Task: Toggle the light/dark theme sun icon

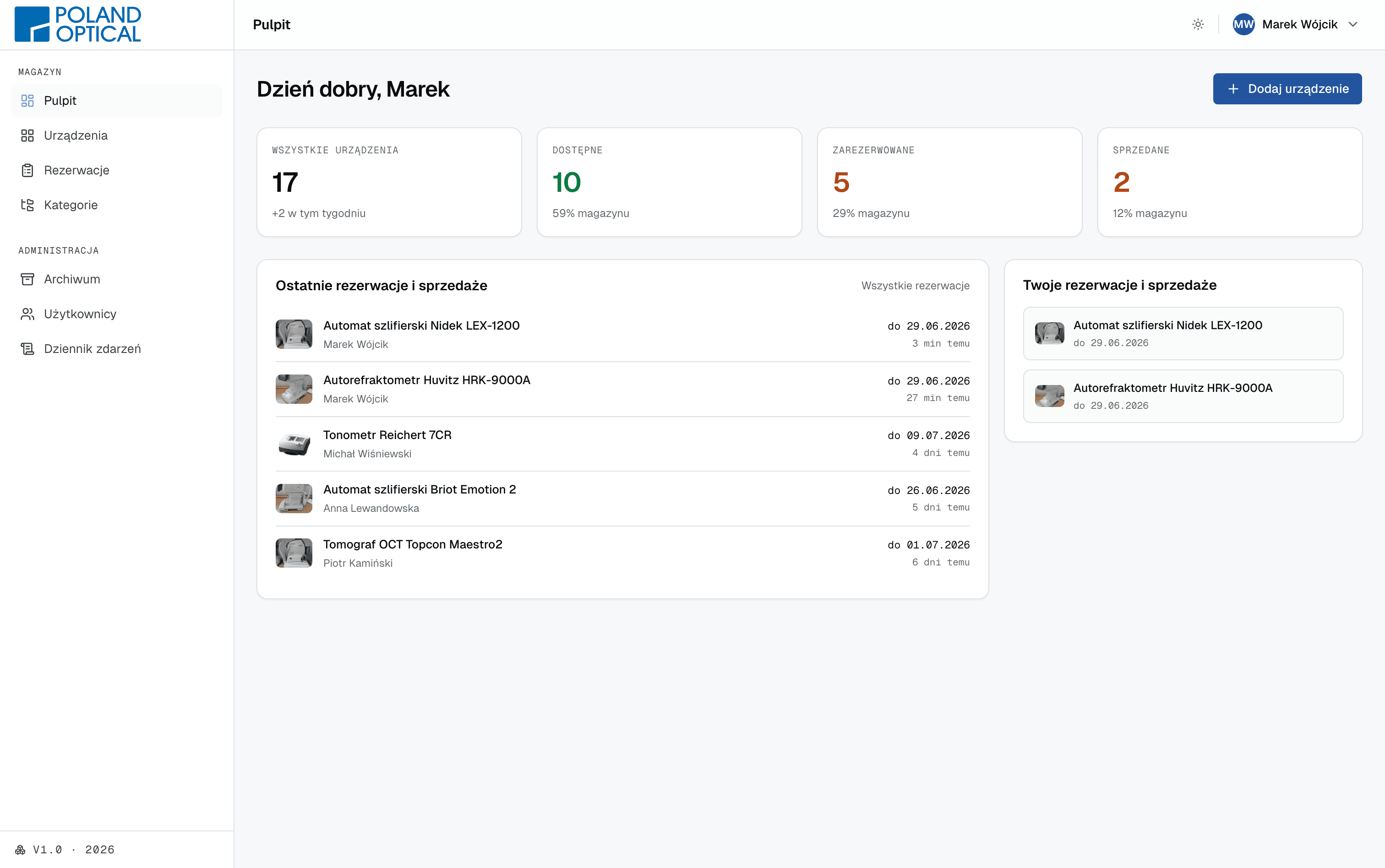Action: 1198,24
